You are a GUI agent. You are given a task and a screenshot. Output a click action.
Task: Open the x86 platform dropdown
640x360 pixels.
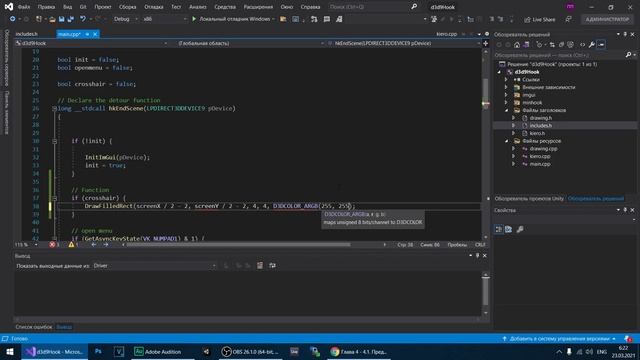(x=164, y=19)
